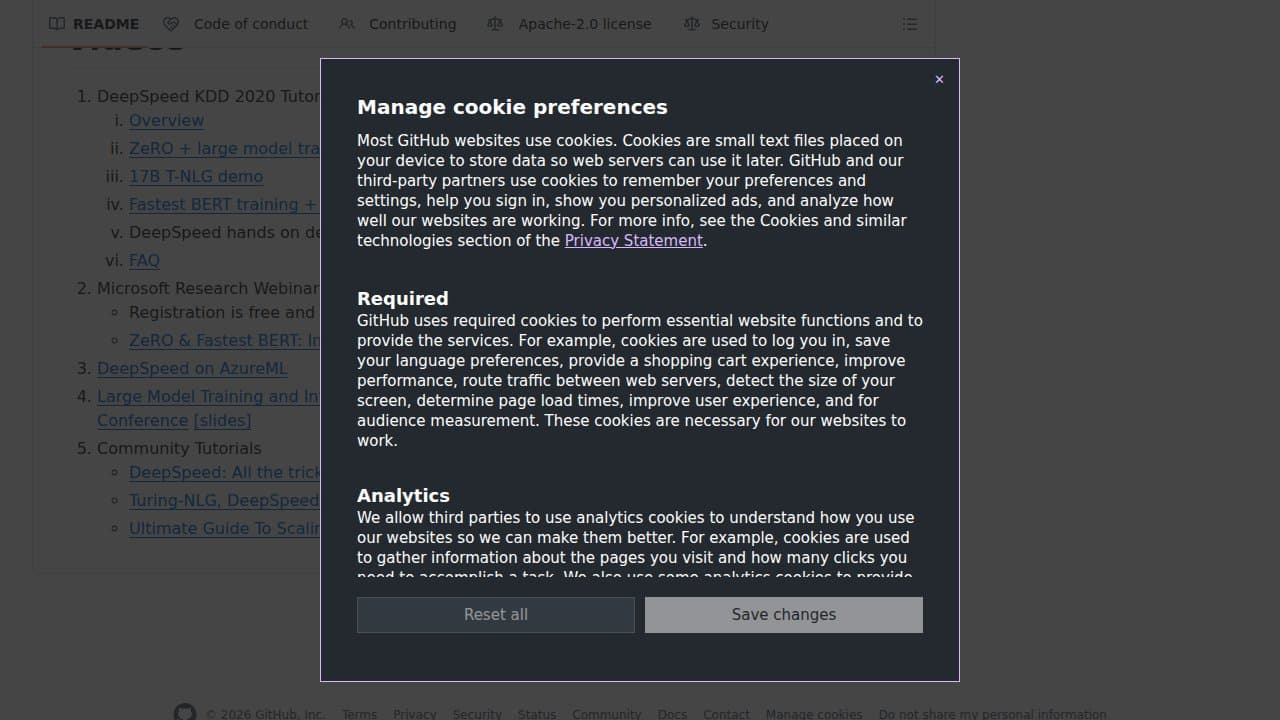1280x720 pixels.
Task: Switch to the README tab
Action: [94, 24]
